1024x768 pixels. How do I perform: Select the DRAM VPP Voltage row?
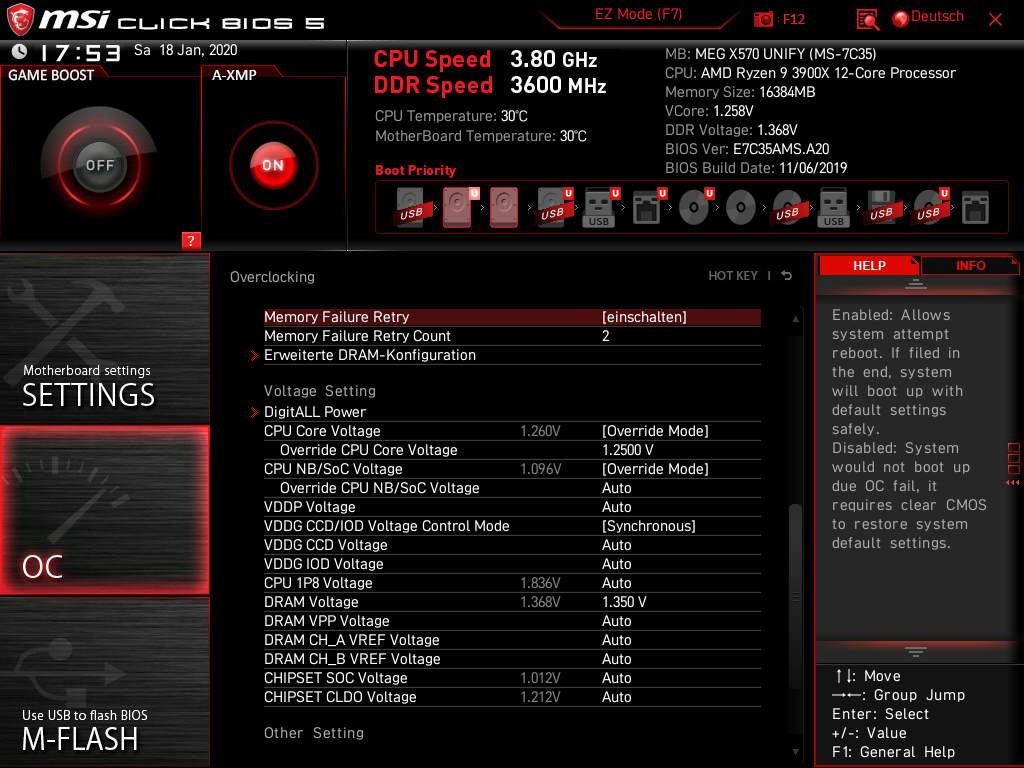pyautogui.click(x=512, y=621)
